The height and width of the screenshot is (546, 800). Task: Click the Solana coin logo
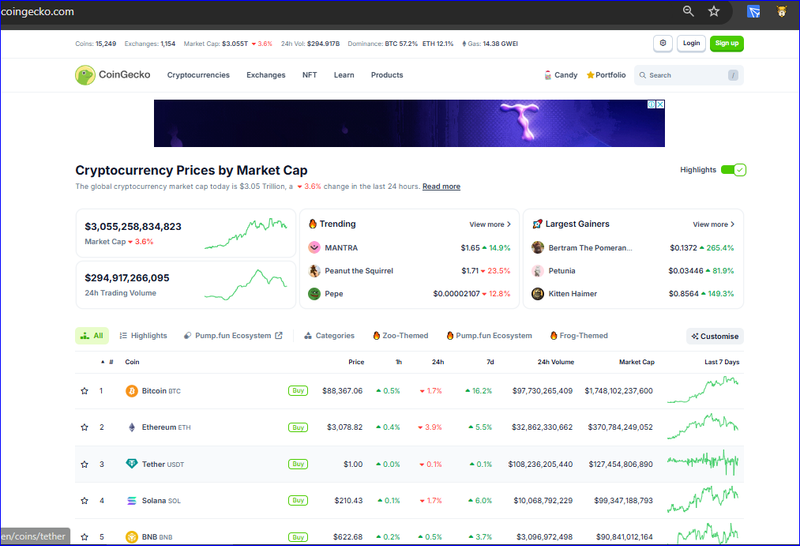(x=132, y=501)
